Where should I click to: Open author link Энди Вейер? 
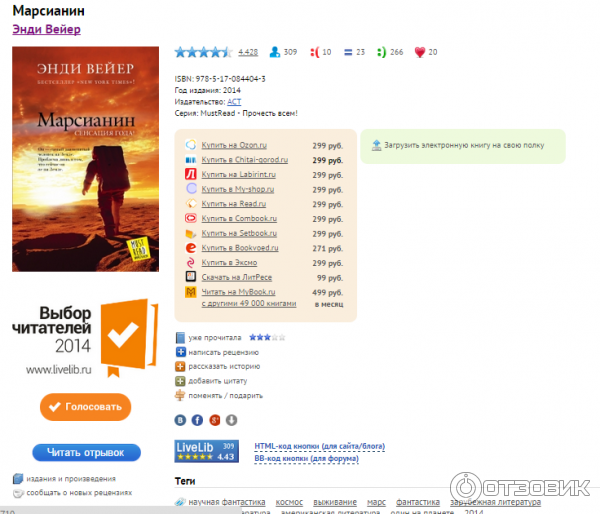coord(46,29)
